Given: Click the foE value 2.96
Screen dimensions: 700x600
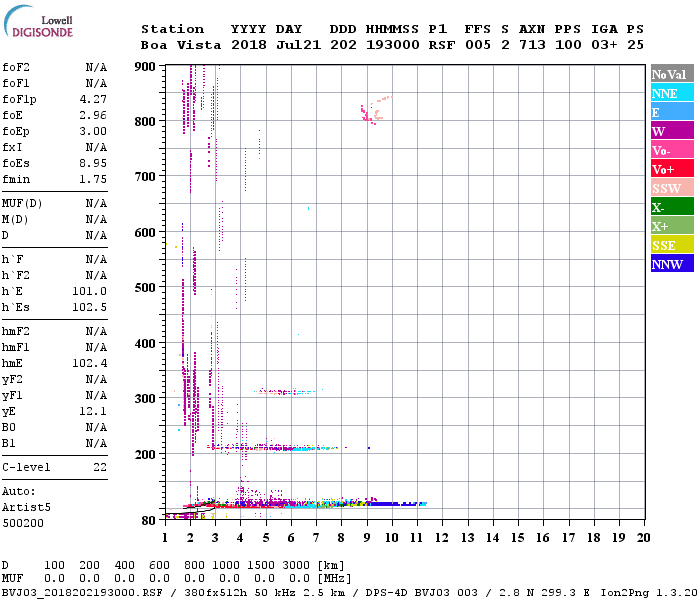Looking at the screenshot, I should point(93,115).
